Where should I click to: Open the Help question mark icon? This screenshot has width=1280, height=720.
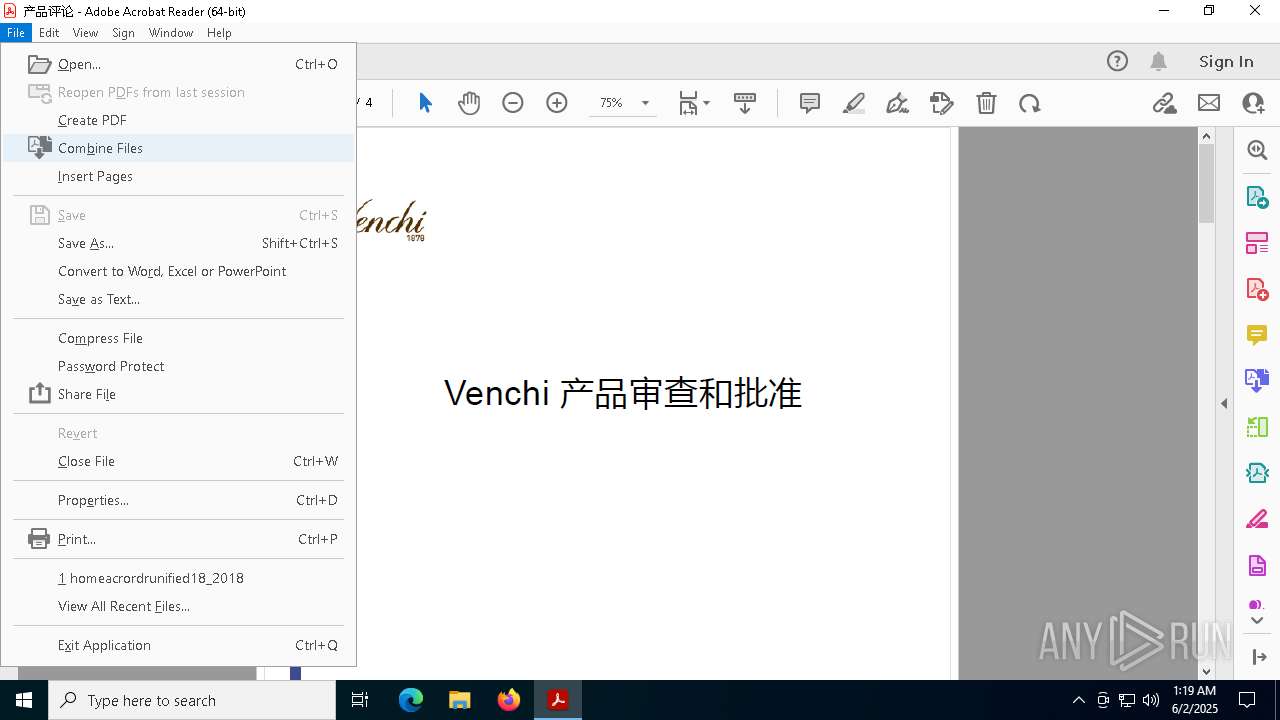1117,61
